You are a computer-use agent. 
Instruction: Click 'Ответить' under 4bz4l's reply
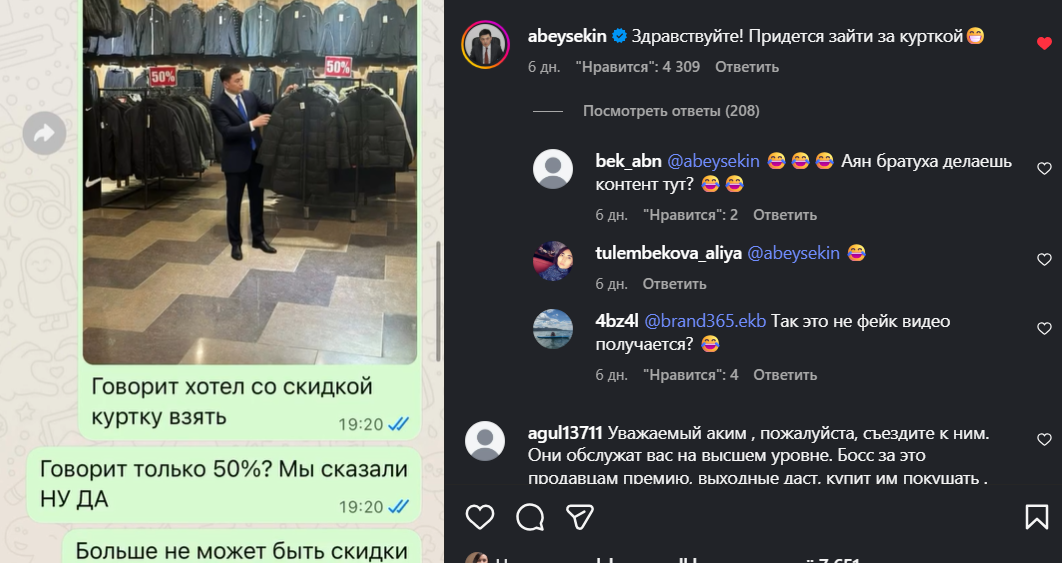[x=785, y=375]
